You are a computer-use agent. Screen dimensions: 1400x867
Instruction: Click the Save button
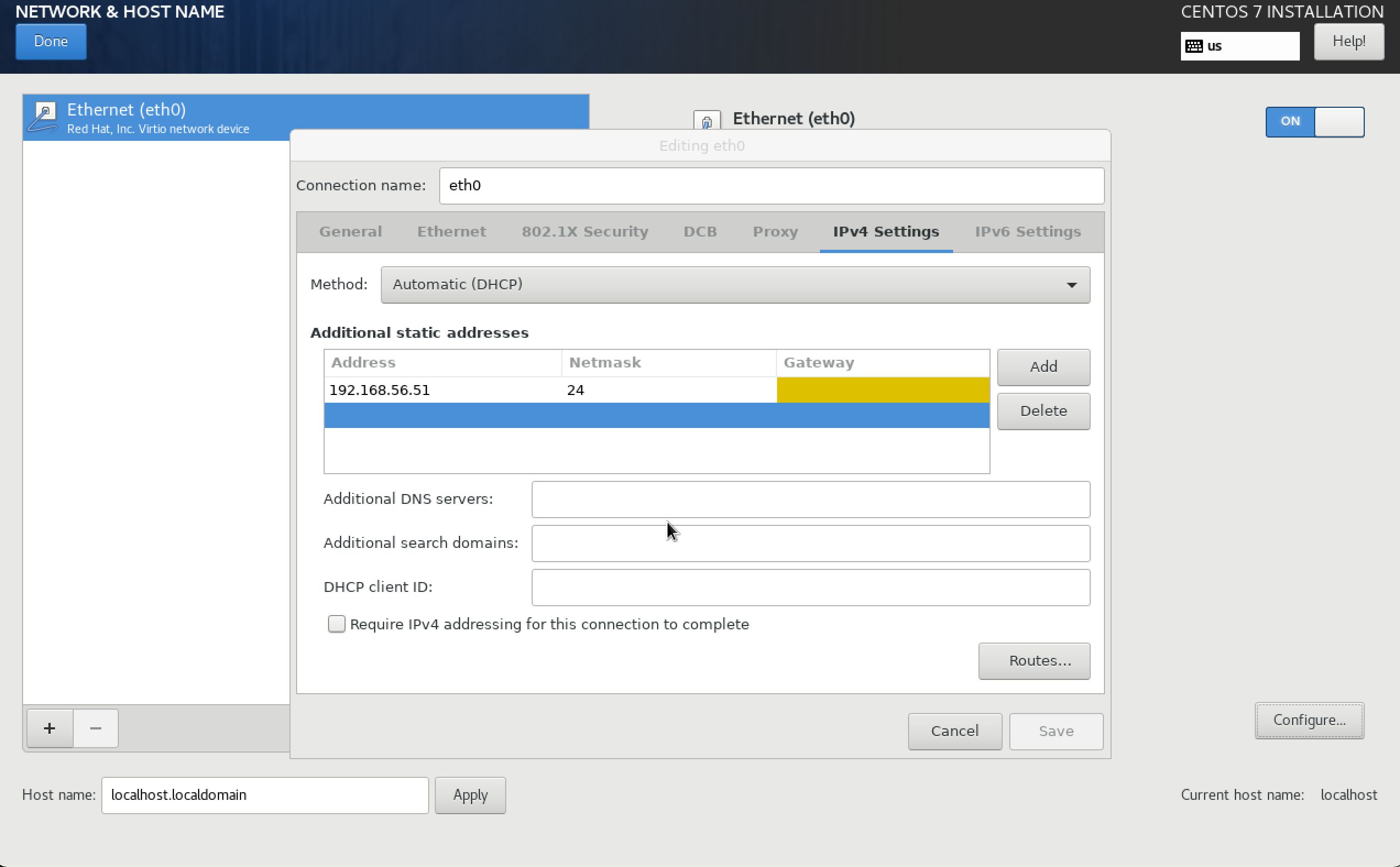(x=1056, y=731)
